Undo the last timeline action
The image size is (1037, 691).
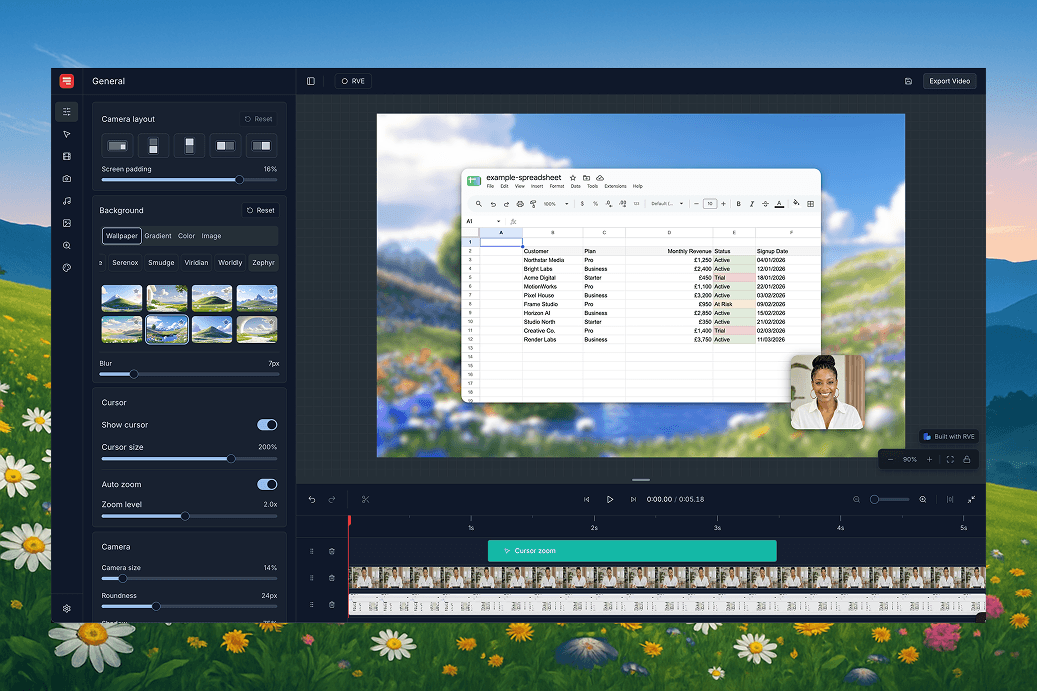pyautogui.click(x=312, y=500)
